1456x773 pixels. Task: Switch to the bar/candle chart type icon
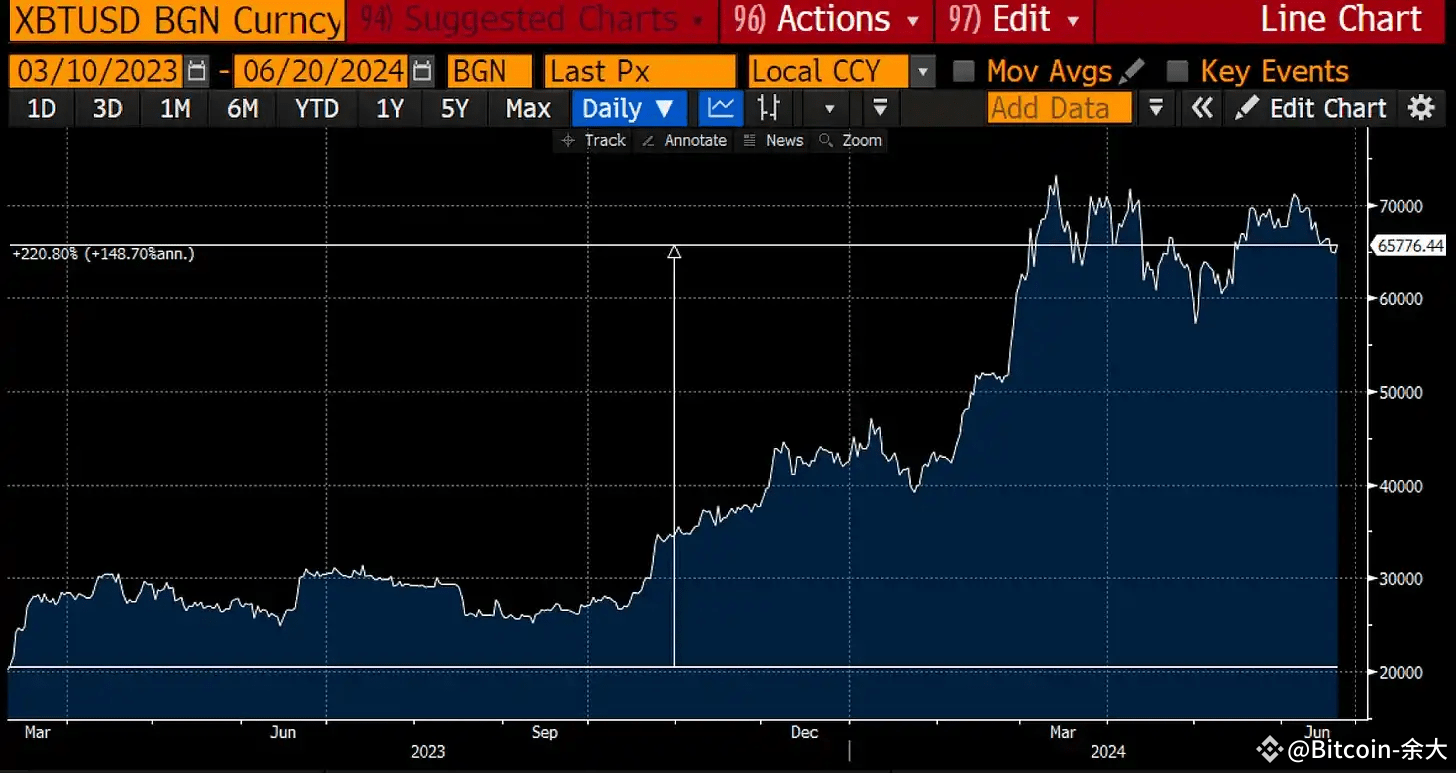click(x=769, y=108)
